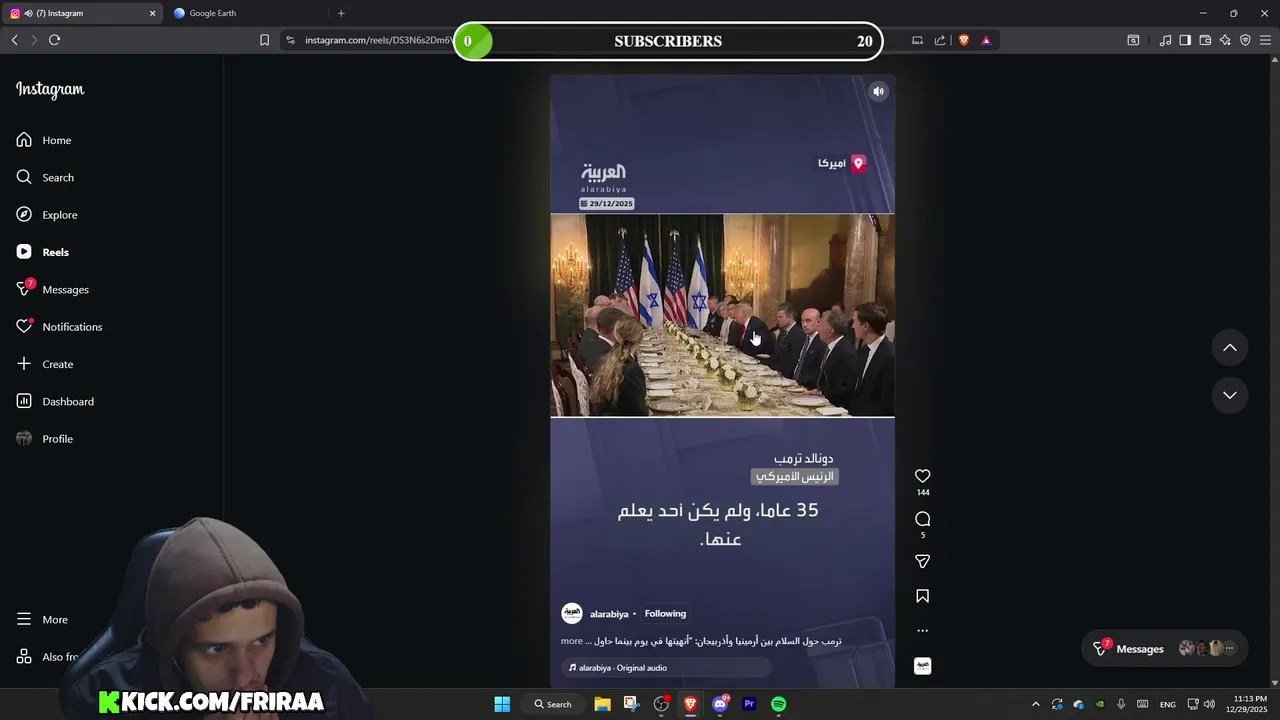Open the Profile page
Viewport: 1280px width, 720px height.
[x=46, y=439]
